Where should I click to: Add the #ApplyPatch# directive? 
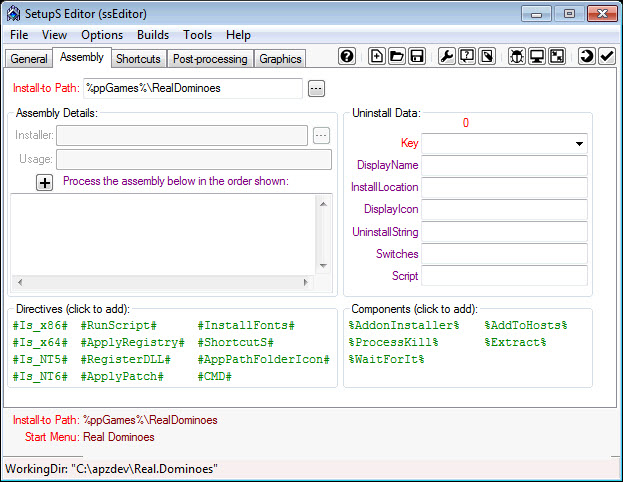[x=122, y=376]
